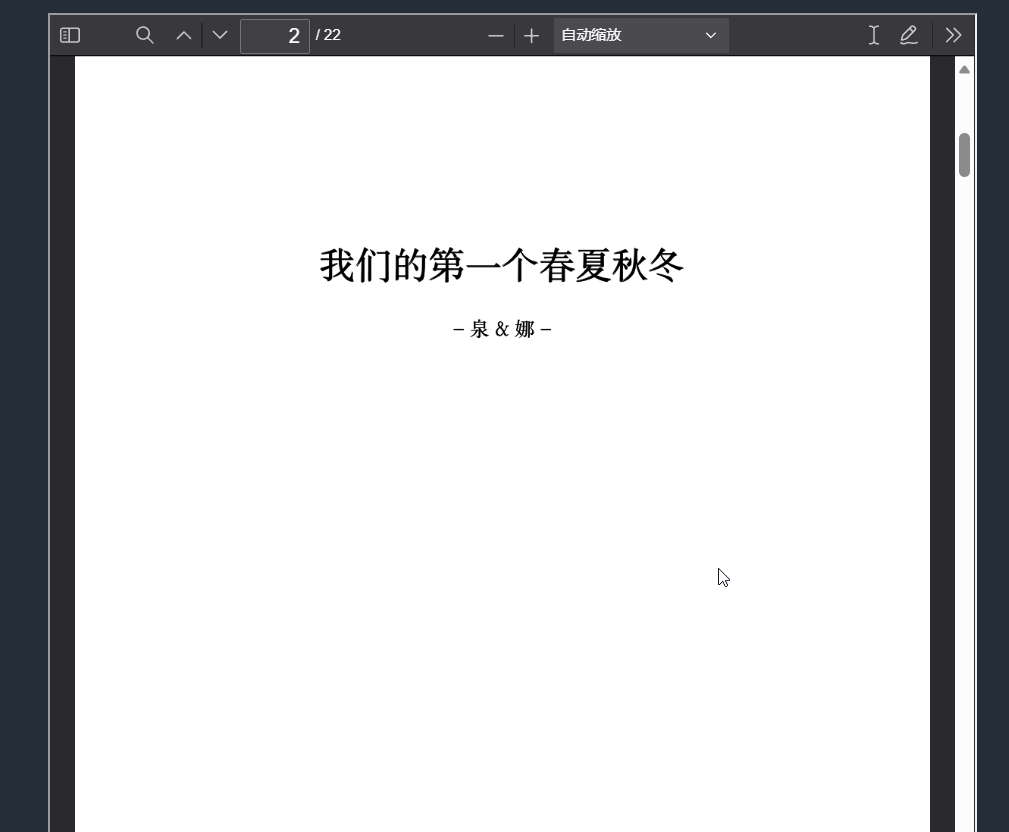
Task: Click the scrollbar up arrow
Action: [963, 68]
